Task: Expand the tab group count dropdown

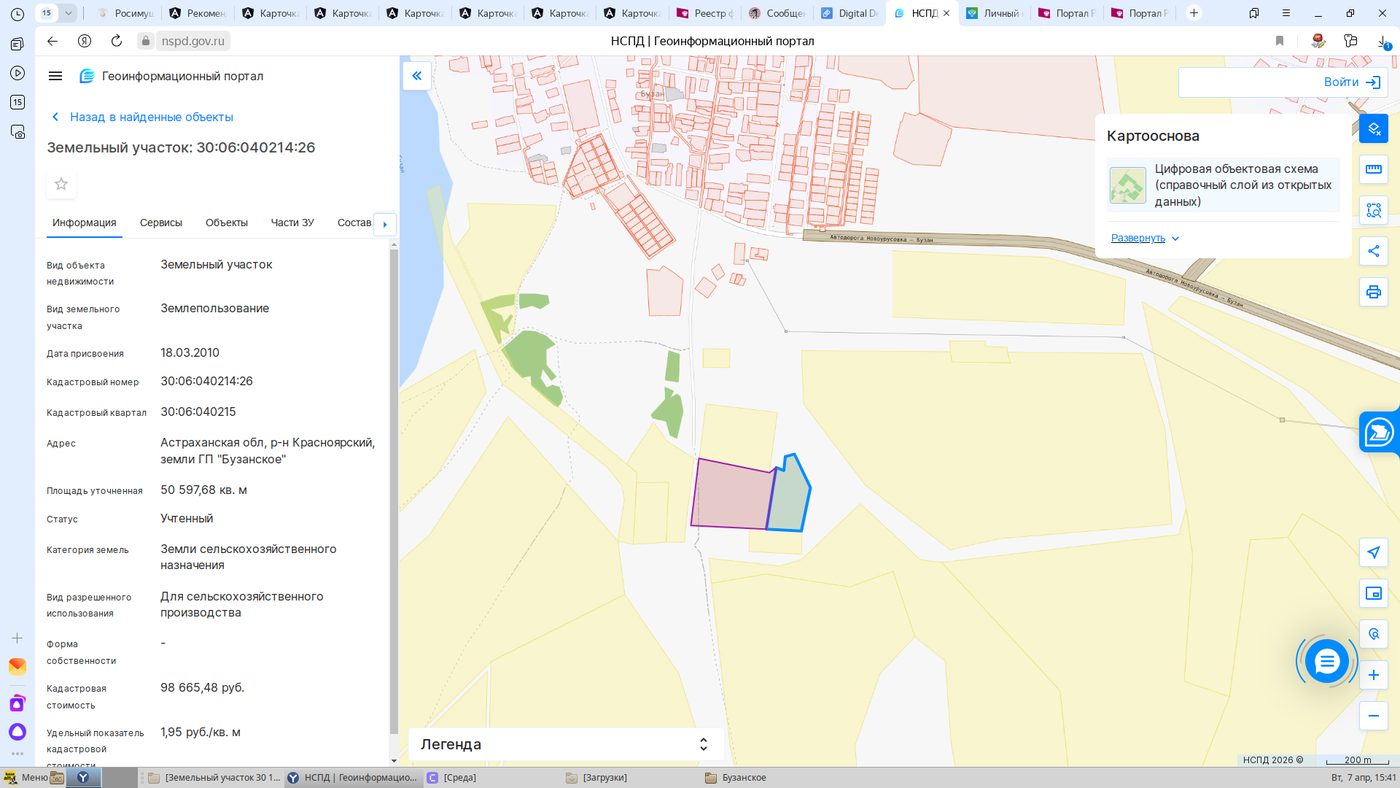Action: tap(68, 13)
